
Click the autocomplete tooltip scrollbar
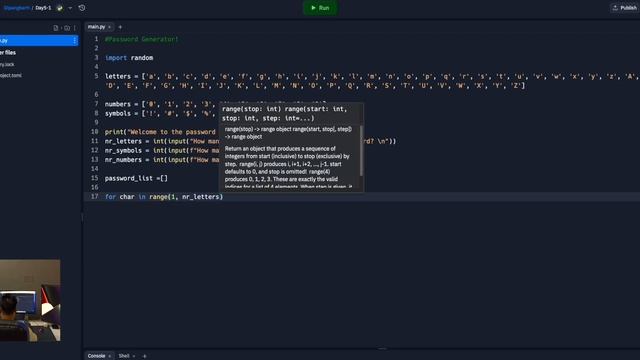point(361,151)
